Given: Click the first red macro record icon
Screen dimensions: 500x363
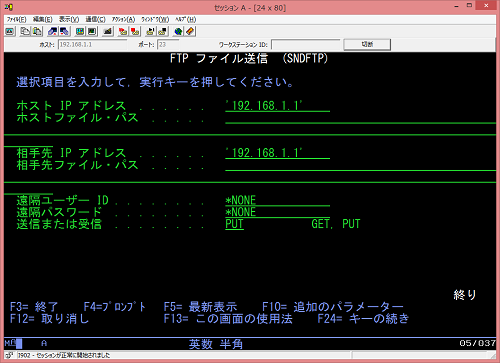Looking at the screenshot, I should (123, 31).
